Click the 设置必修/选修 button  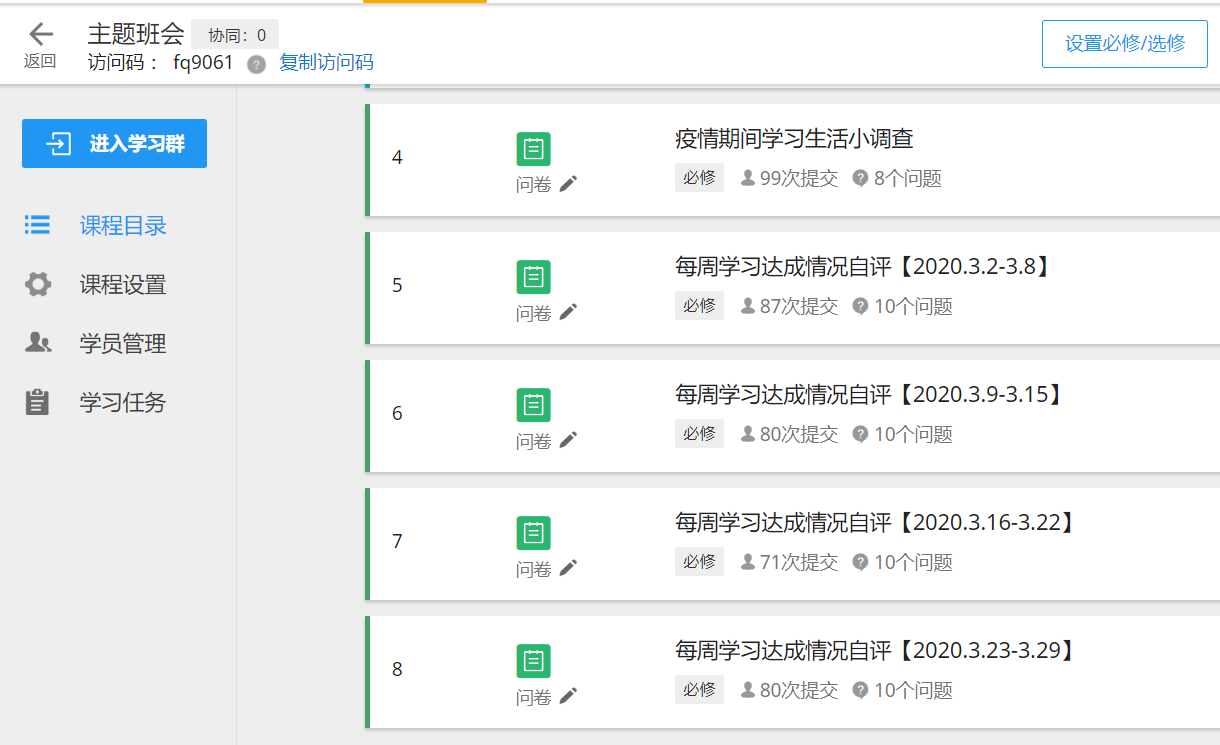(x=1124, y=43)
